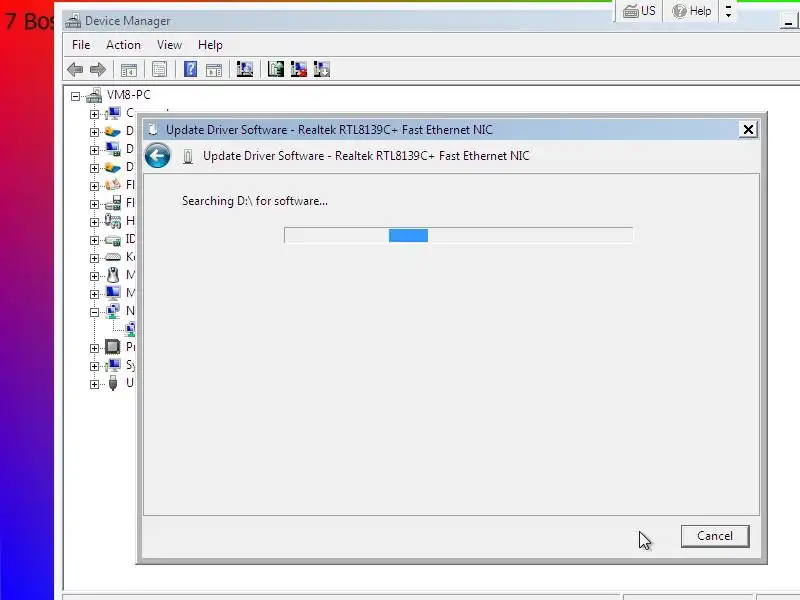Image resolution: width=800 pixels, height=600 pixels.
Task: Select the Keyboards category icon
Action: [x=113, y=257]
